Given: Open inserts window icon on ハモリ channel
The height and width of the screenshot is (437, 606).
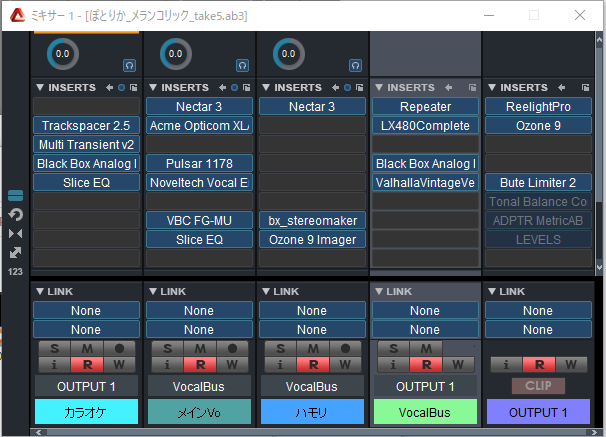Looking at the screenshot, I should click(359, 88).
